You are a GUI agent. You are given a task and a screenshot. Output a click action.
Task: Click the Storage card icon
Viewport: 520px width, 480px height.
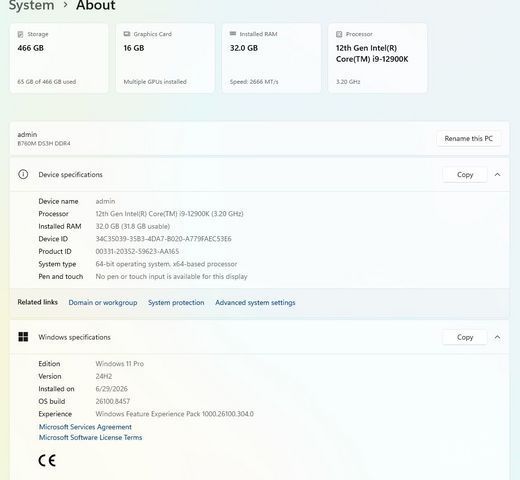coord(21,34)
